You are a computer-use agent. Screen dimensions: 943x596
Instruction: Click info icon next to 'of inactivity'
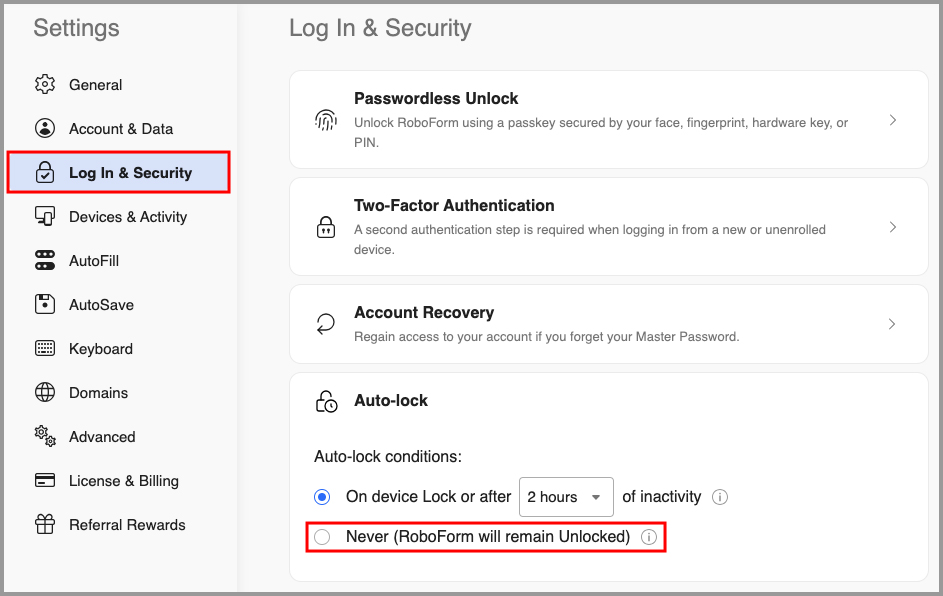720,497
